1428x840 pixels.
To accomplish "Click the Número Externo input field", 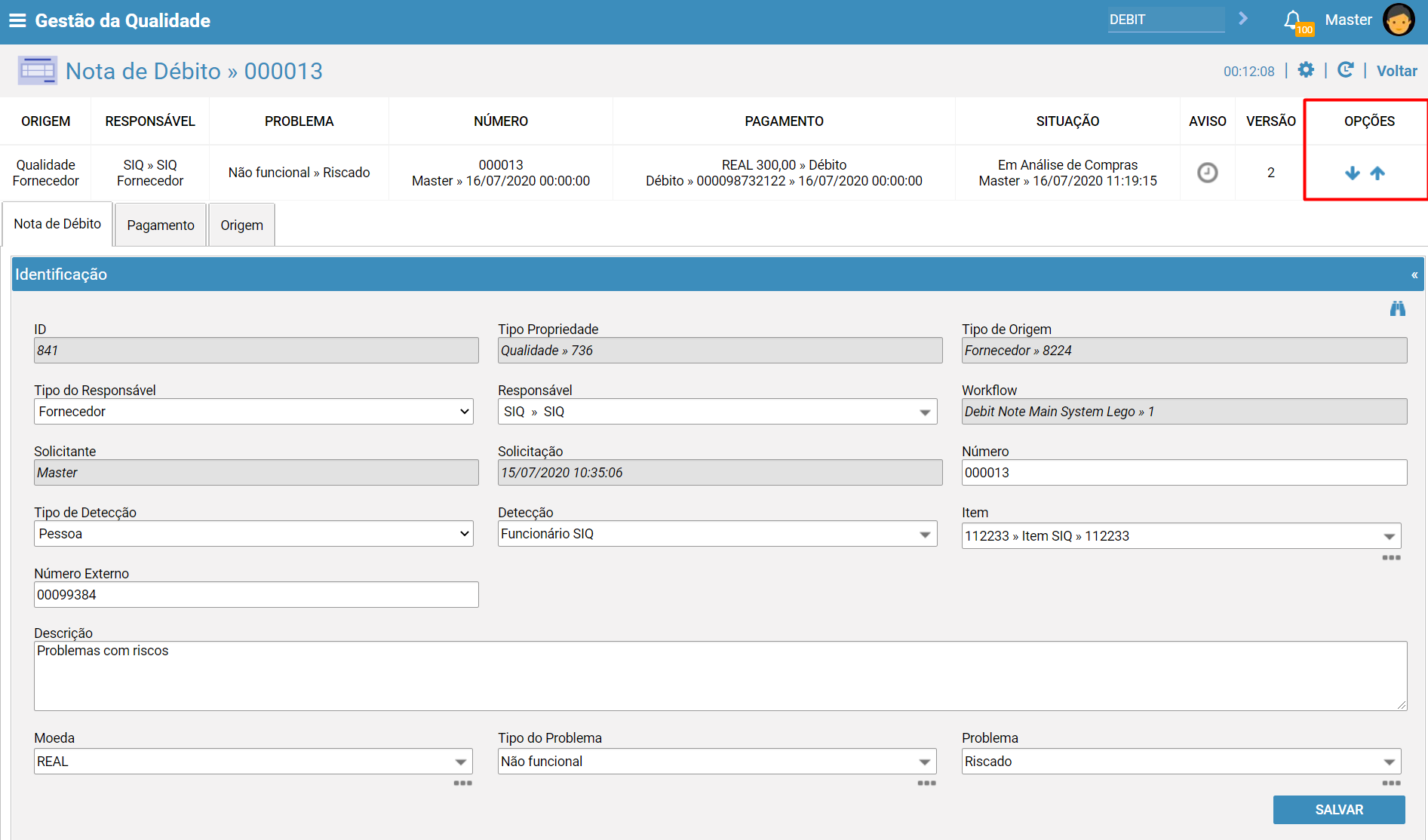I will (x=256, y=595).
